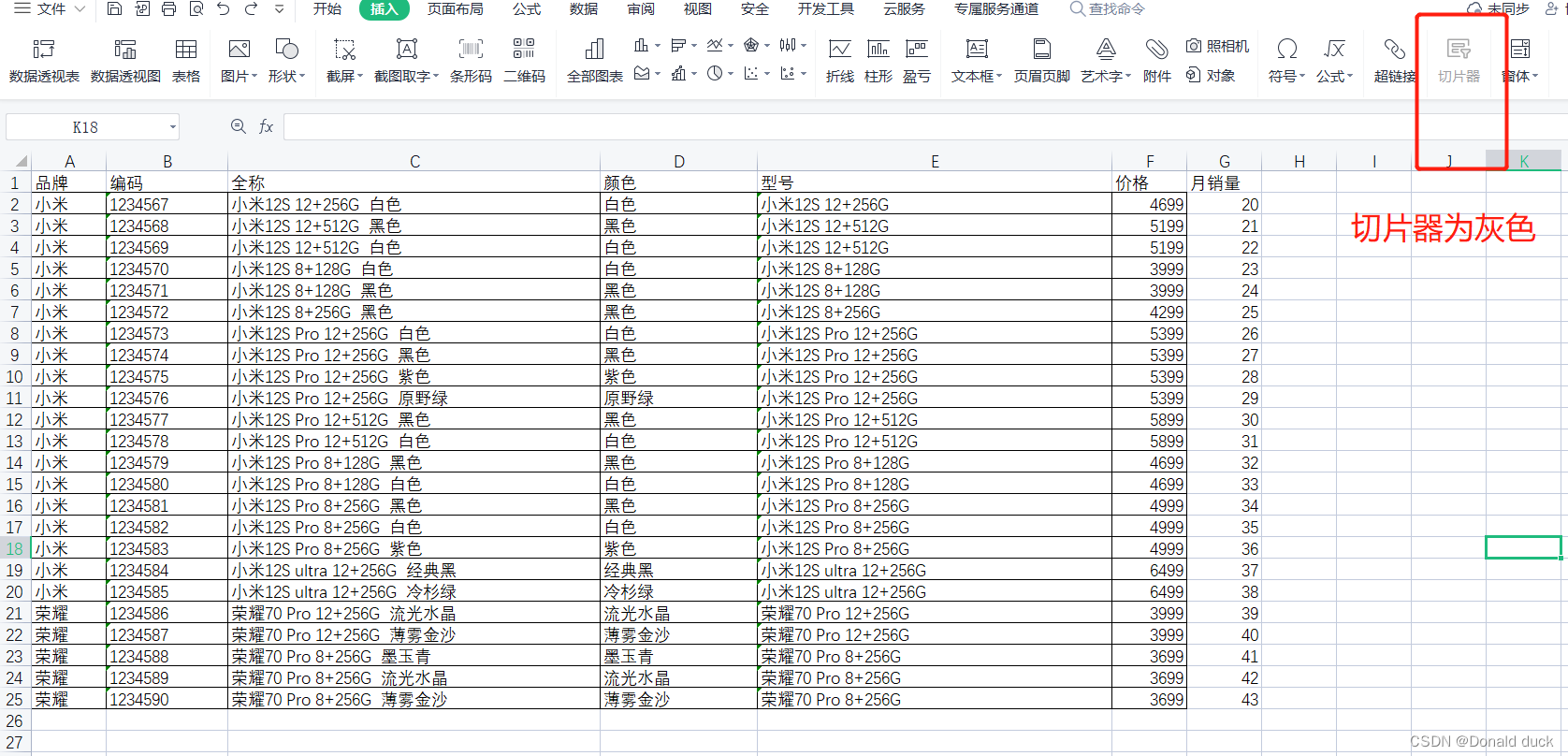The height and width of the screenshot is (756, 1568).
Task: Insert a hyperlink (超链接)
Action: 1395,61
